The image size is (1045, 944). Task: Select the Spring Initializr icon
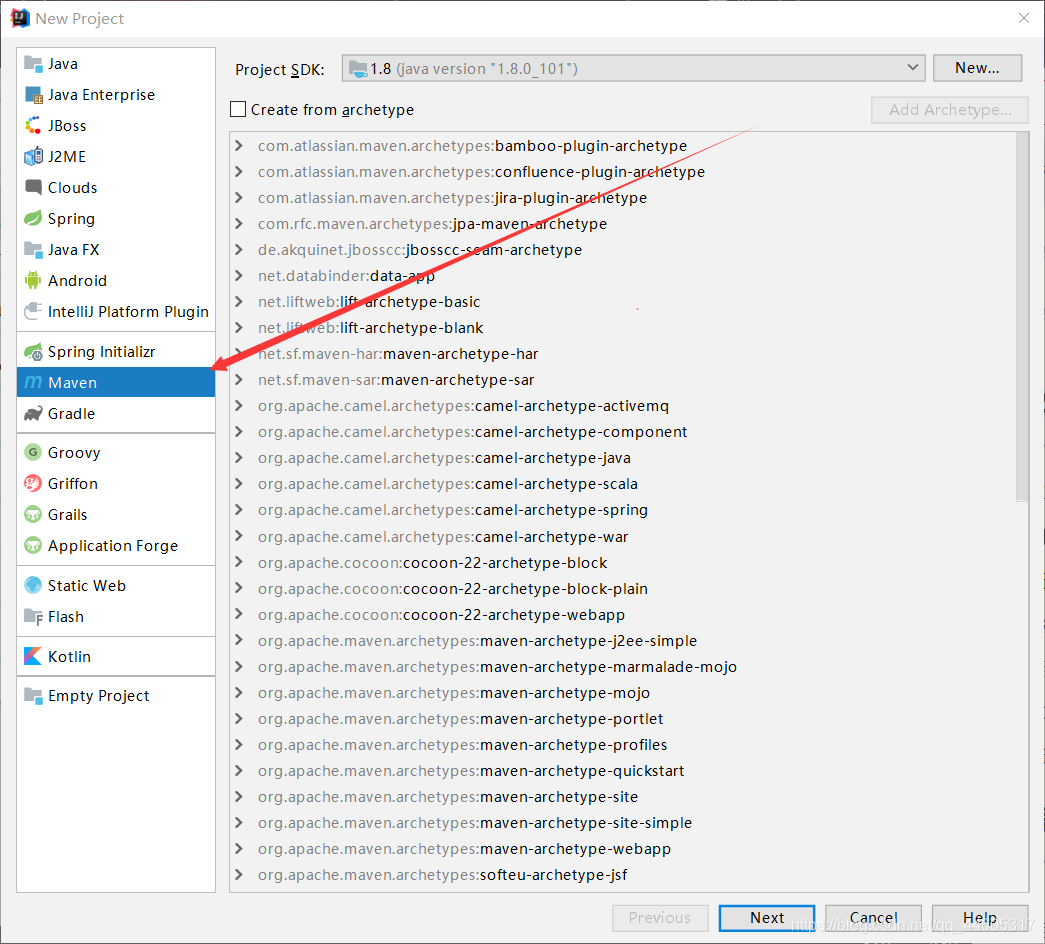[33, 352]
